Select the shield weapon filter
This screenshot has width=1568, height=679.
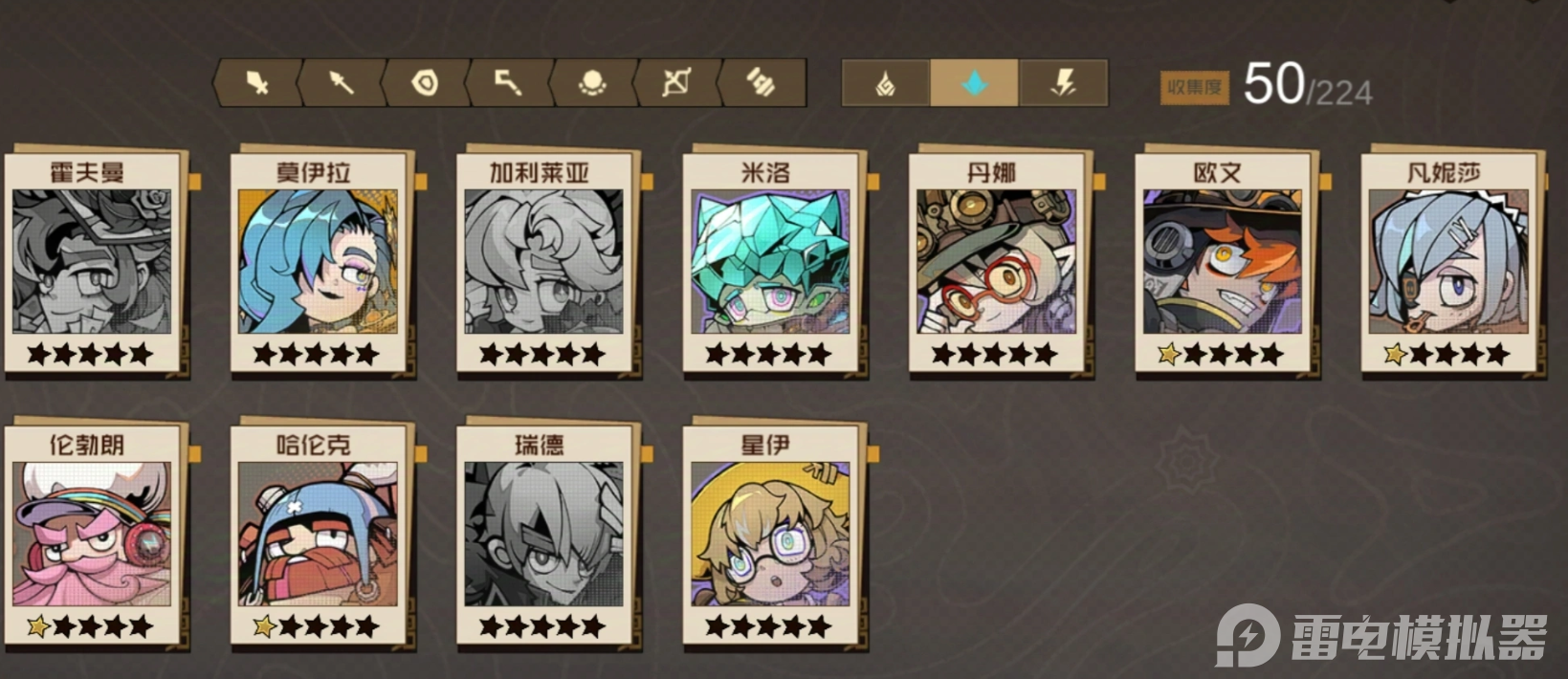(425, 83)
